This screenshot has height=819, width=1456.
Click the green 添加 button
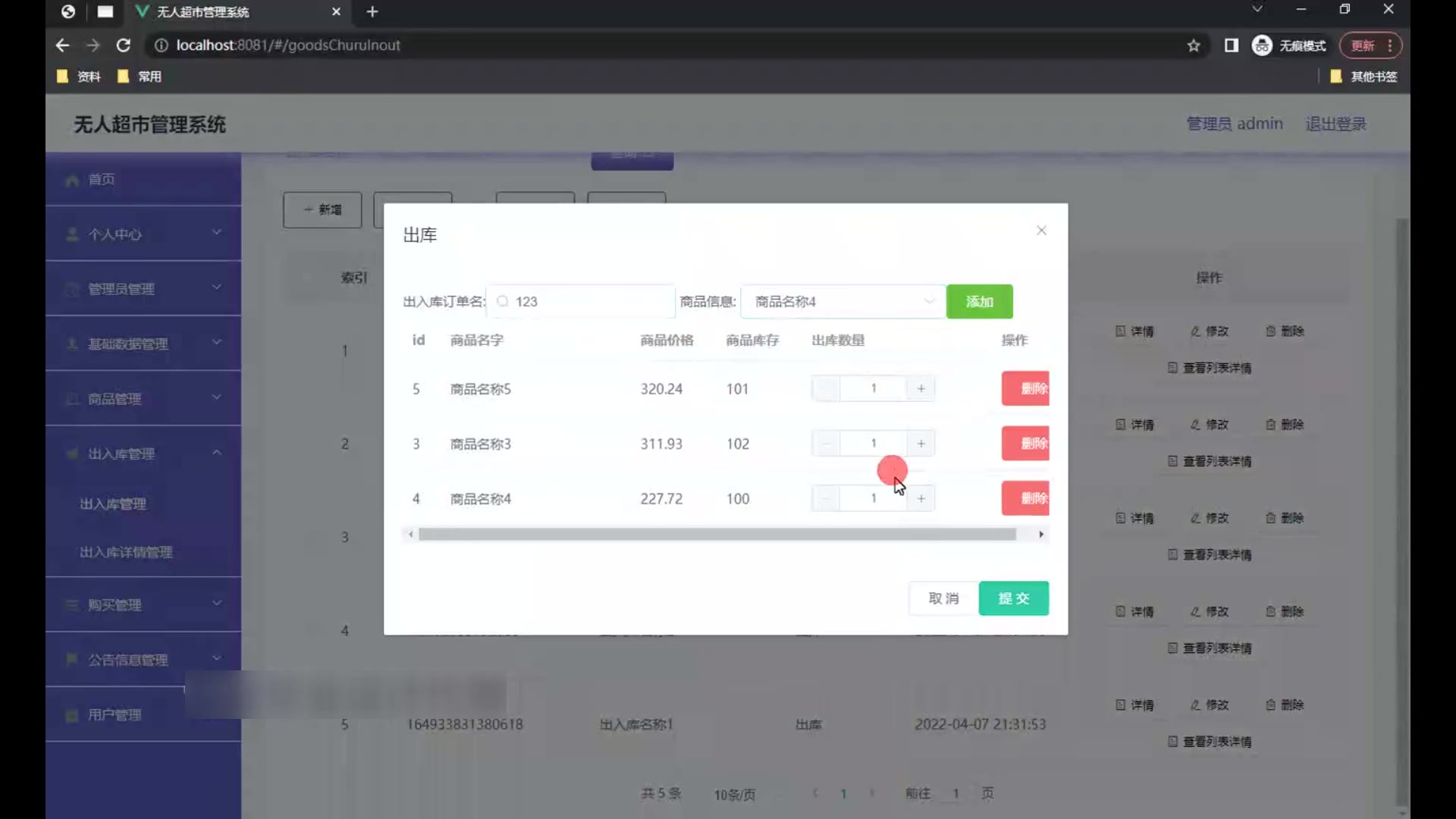click(x=979, y=302)
